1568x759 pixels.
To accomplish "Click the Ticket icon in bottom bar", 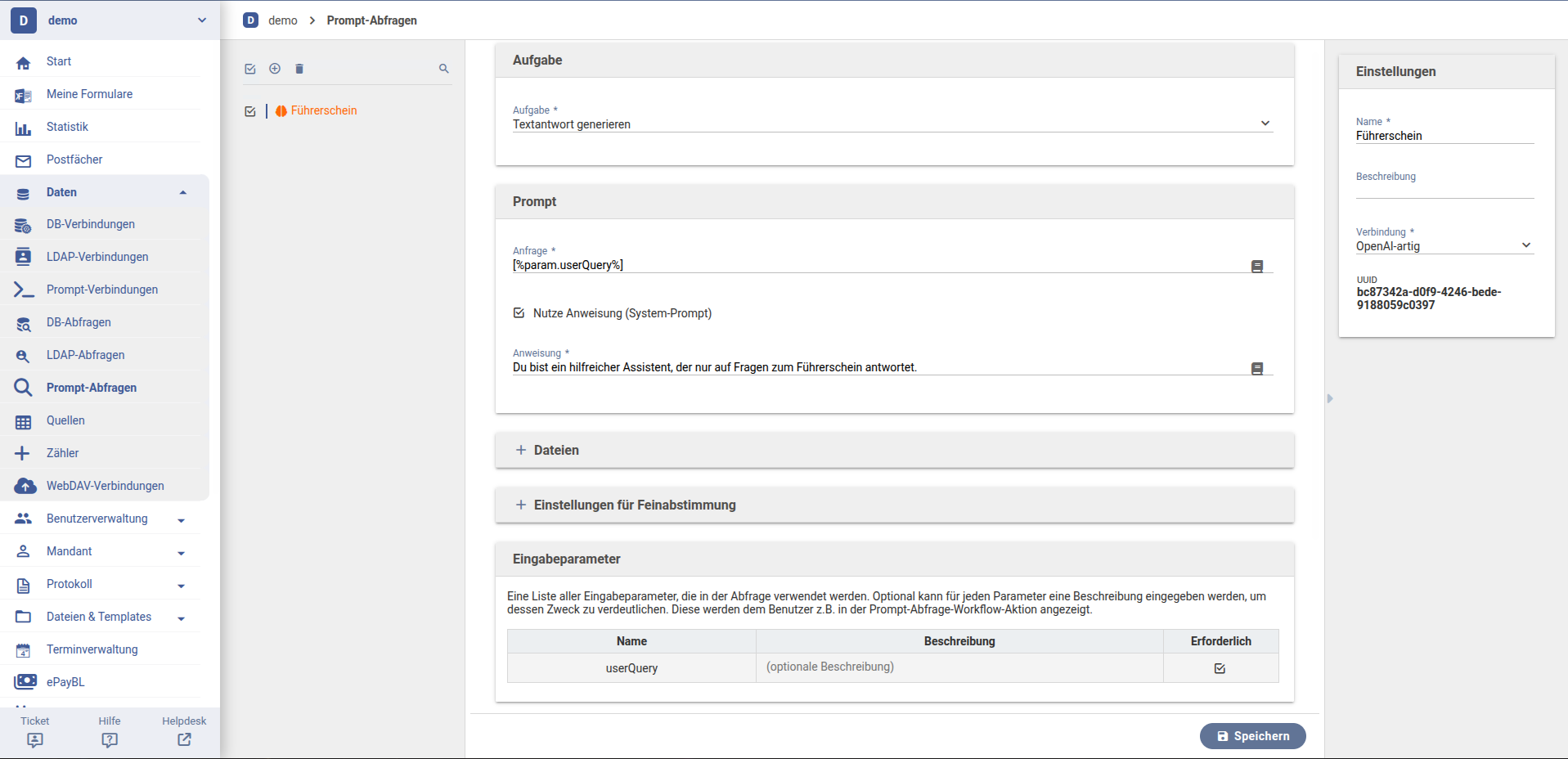I will click(x=35, y=739).
